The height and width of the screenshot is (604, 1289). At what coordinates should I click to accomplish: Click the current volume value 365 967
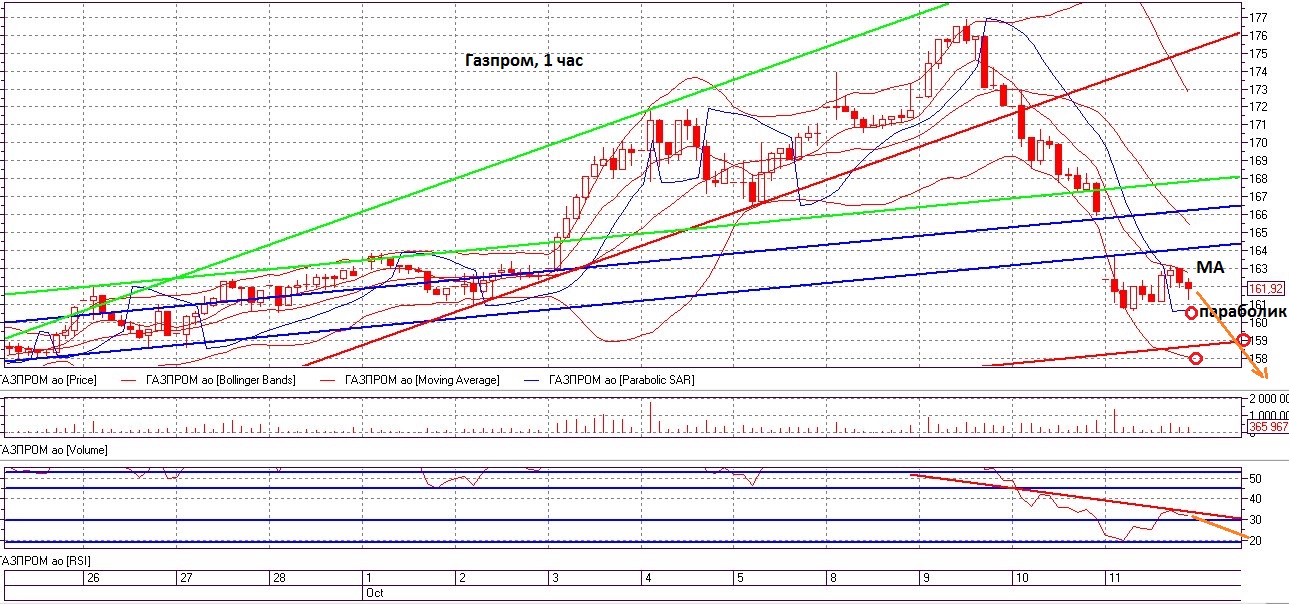(x=1267, y=427)
